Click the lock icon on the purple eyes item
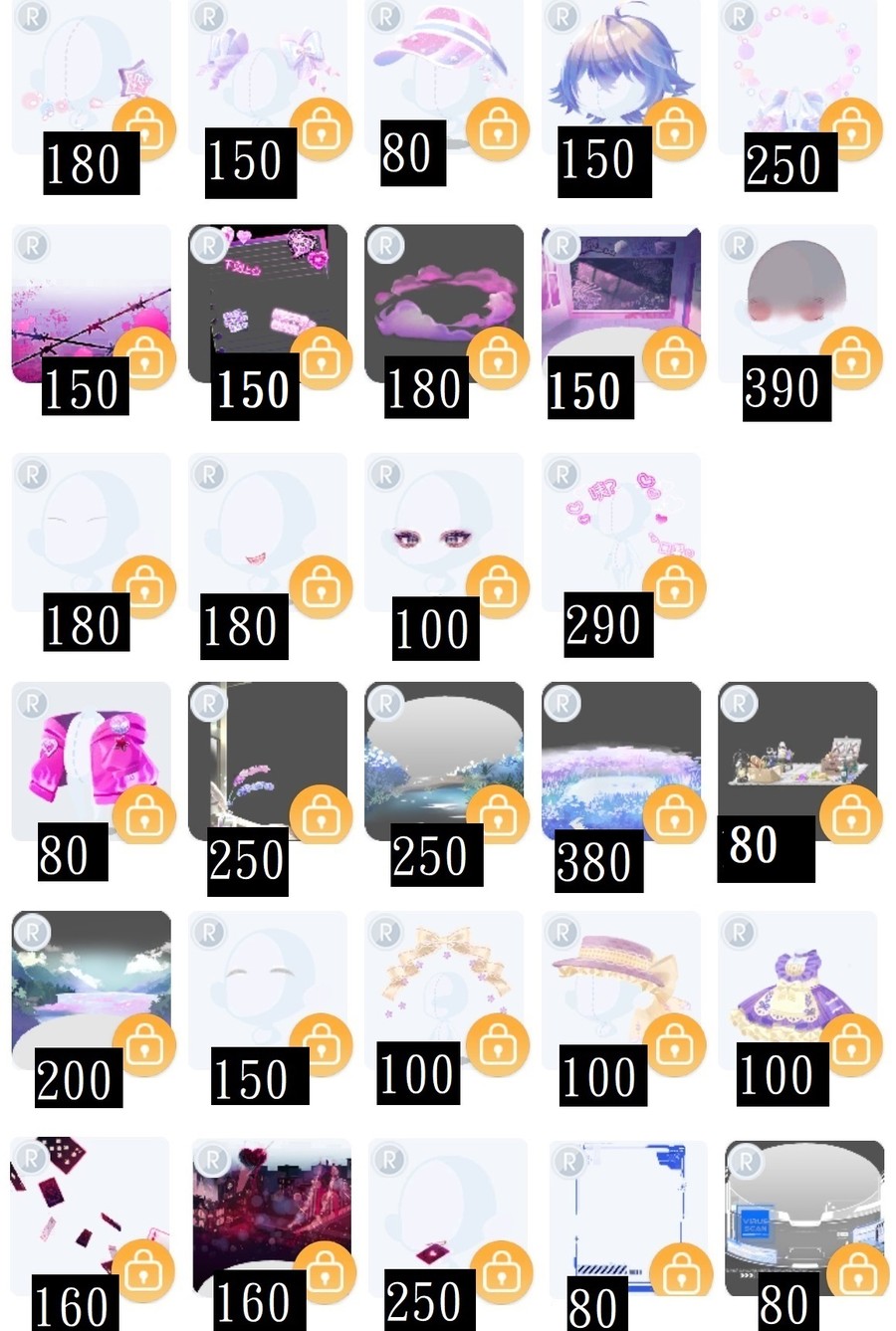896x1331 pixels. [x=498, y=586]
